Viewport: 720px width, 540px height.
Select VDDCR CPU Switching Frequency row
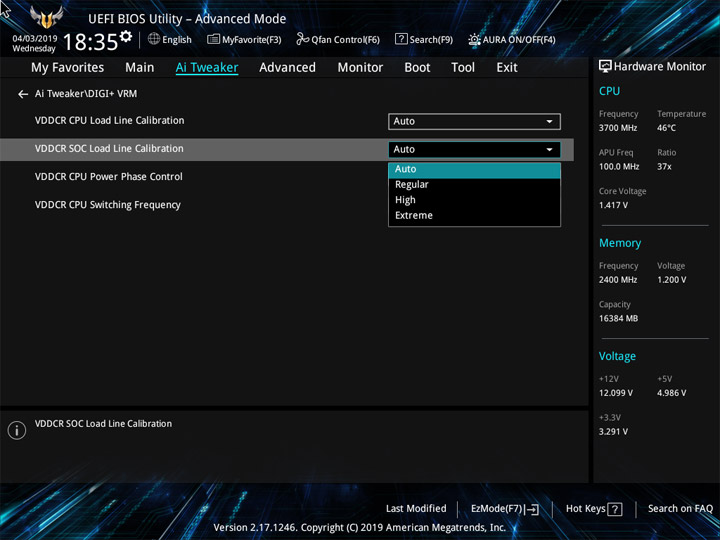pyautogui.click(x=107, y=205)
